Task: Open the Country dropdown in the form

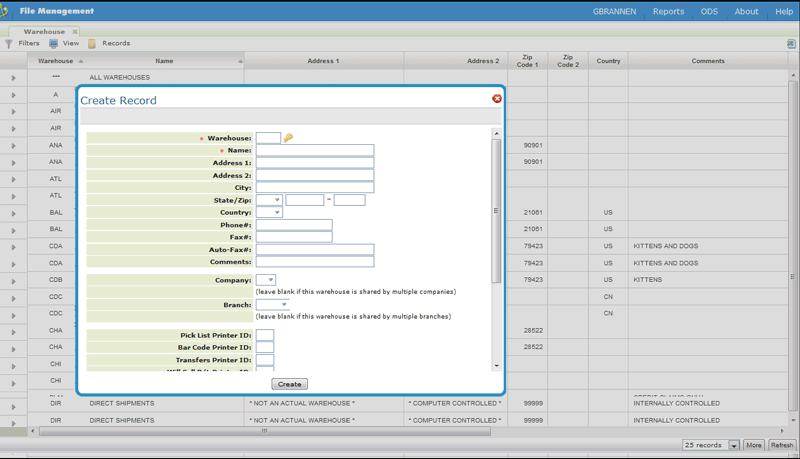Action: (x=269, y=212)
